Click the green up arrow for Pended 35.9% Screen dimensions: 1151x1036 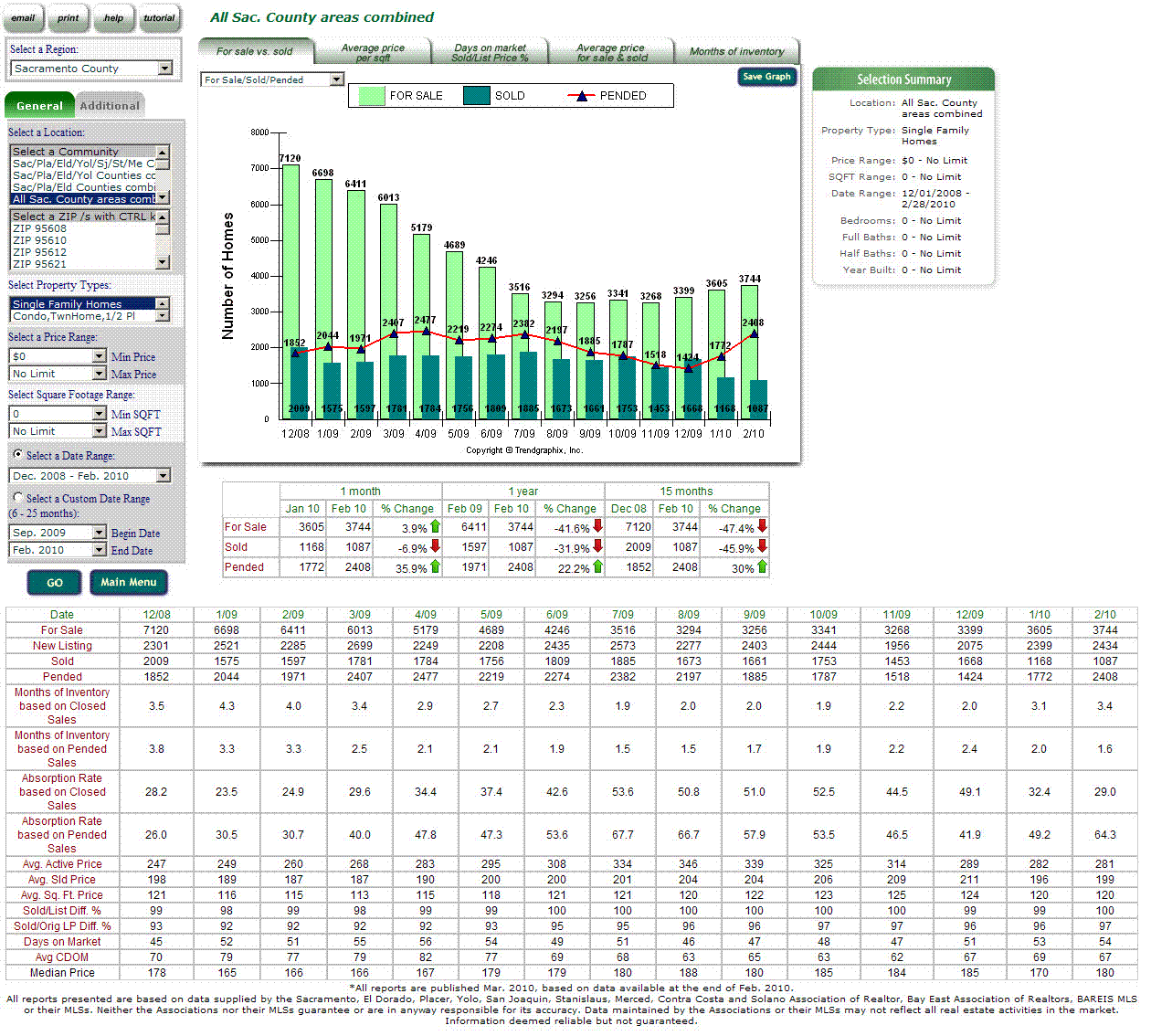436,566
